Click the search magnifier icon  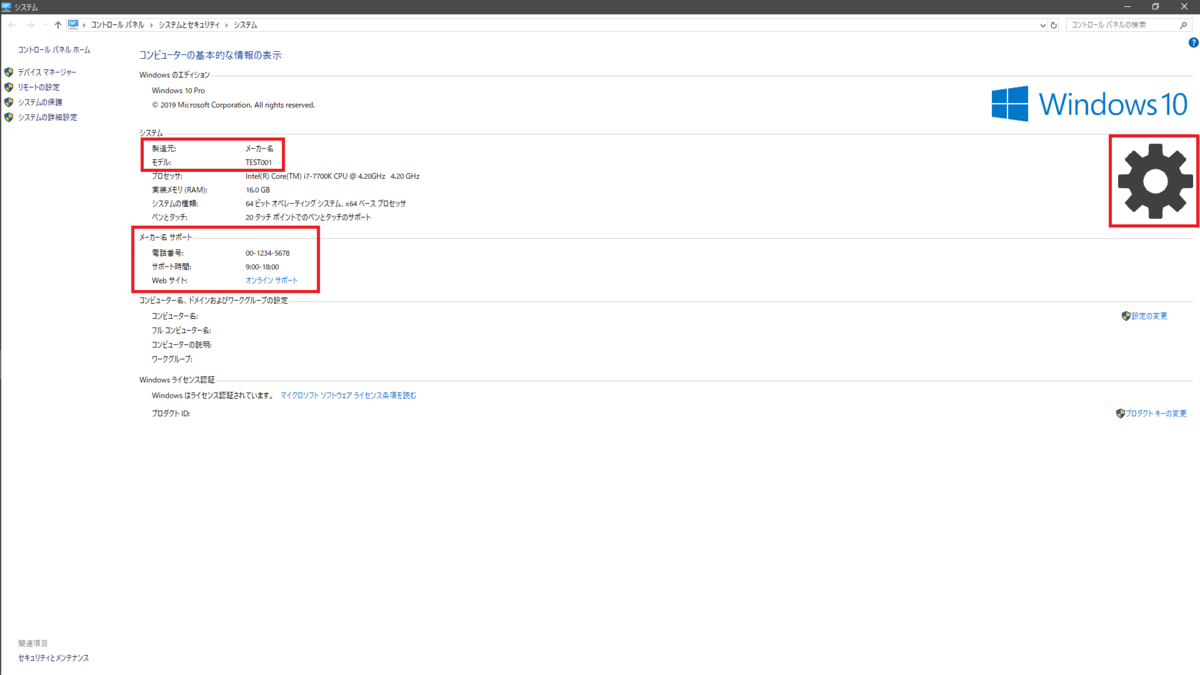pyautogui.click(x=1184, y=25)
